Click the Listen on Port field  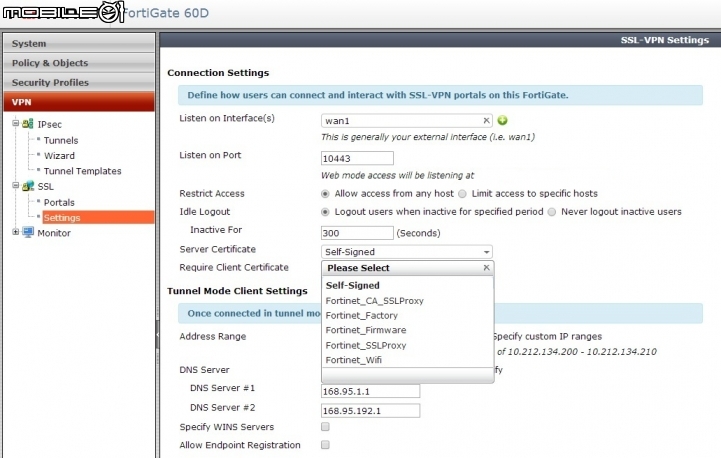pyautogui.click(x=357, y=158)
